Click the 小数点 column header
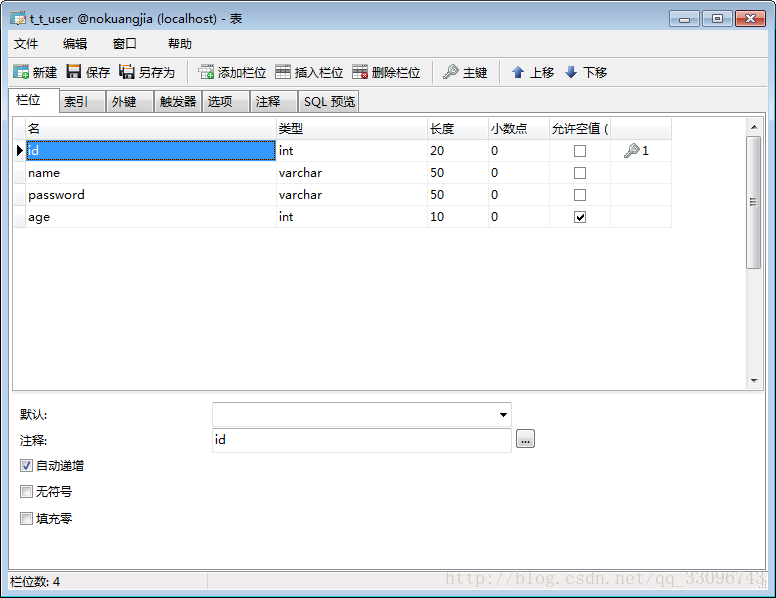Screen dimensions: 776x598 519,129
